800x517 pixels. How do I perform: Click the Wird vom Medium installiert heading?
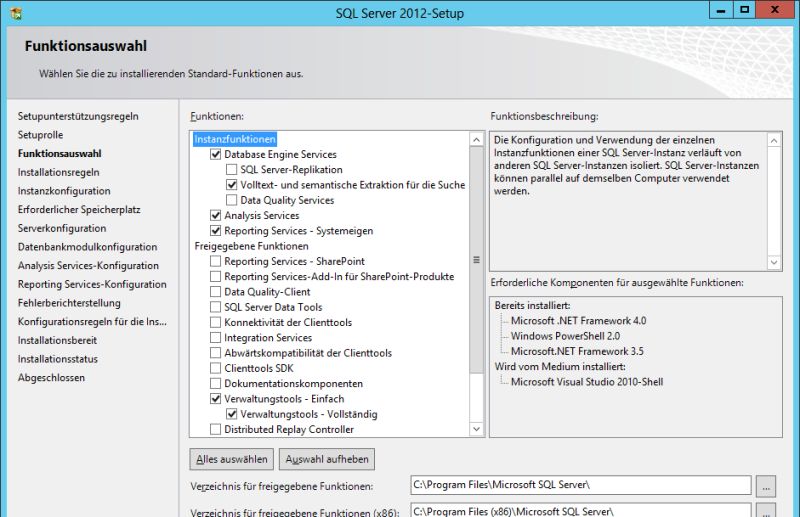click(x=560, y=366)
